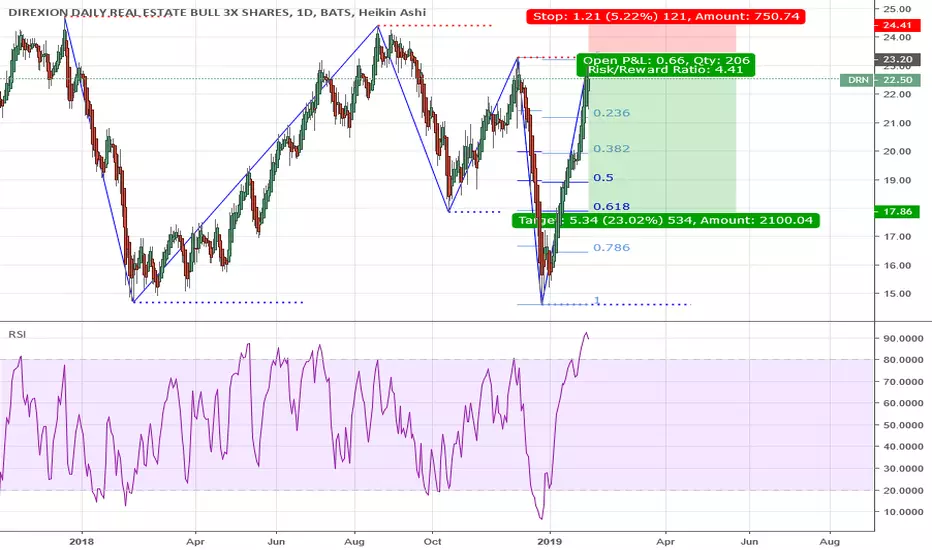Image resolution: width=932 pixels, height=550 pixels.
Task: Click the 60.0000 RSI axis label
Action: coord(903,403)
